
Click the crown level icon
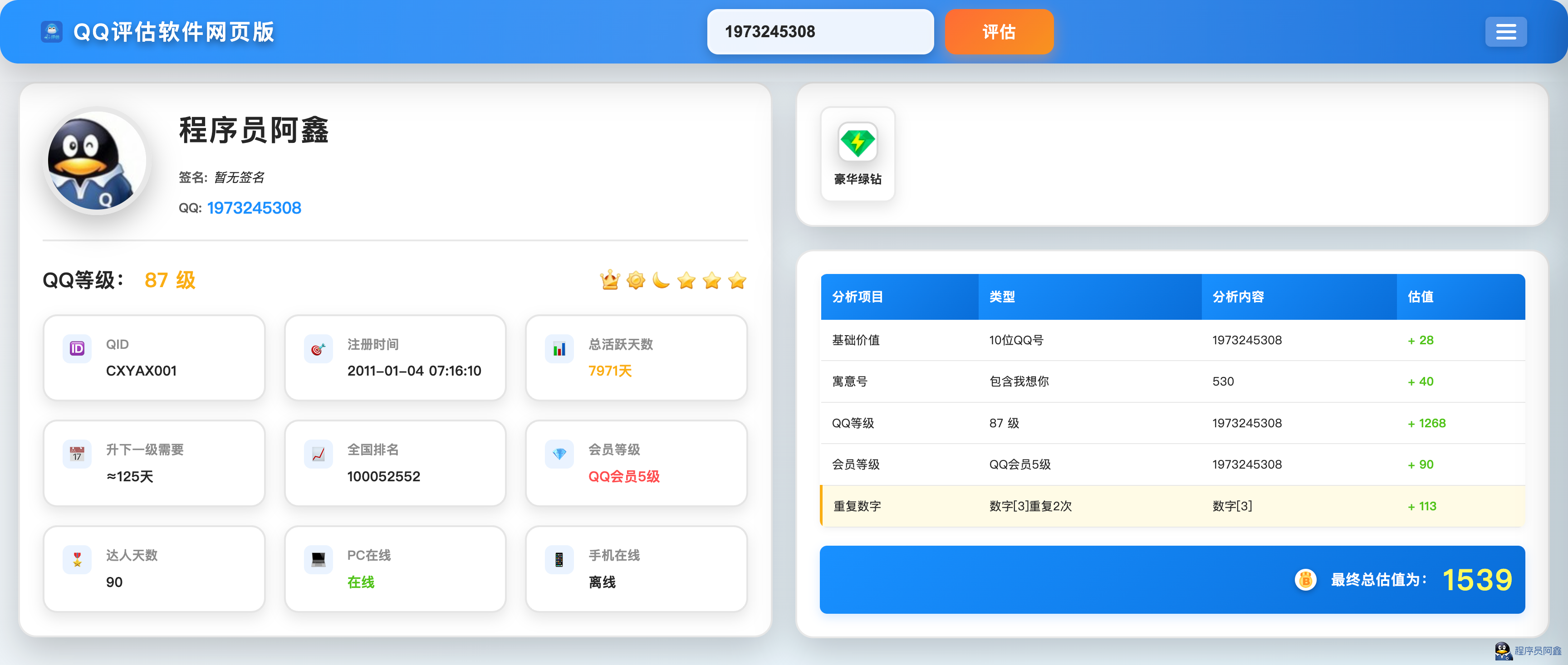pyautogui.click(x=610, y=280)
